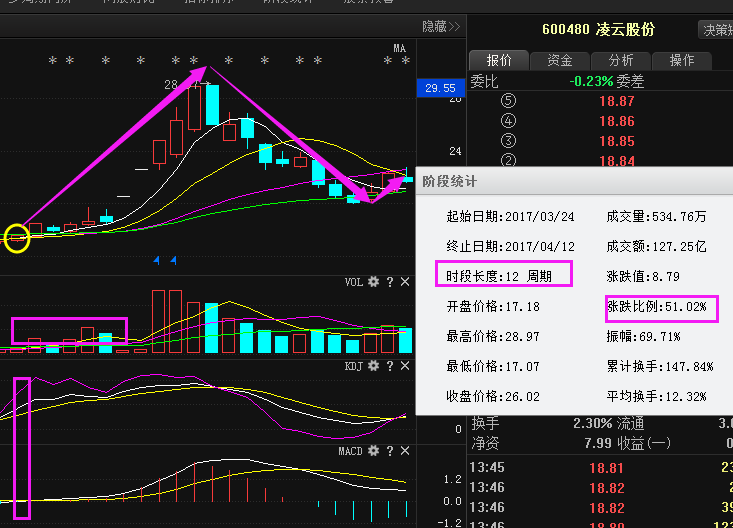Select sell price 18.85
Viewport: 733px width, 528px height.
tap(617, 141)
